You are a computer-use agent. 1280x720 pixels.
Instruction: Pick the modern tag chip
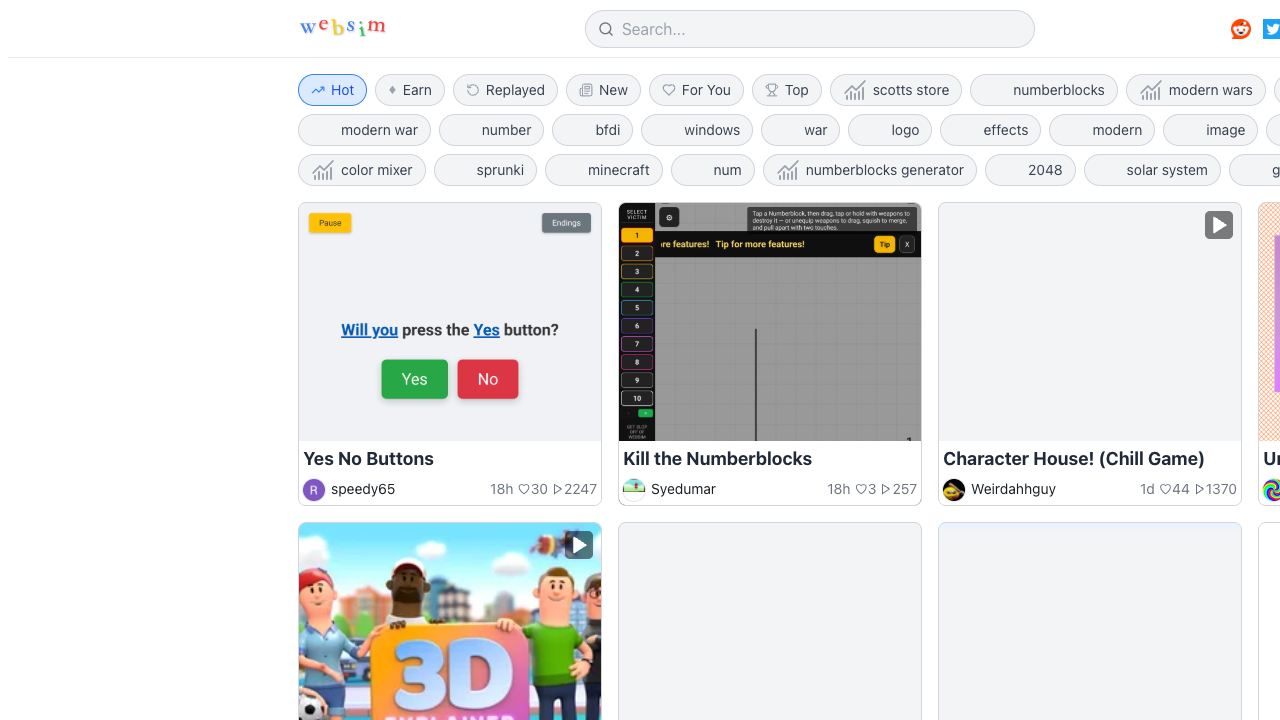coord(1102,130)
